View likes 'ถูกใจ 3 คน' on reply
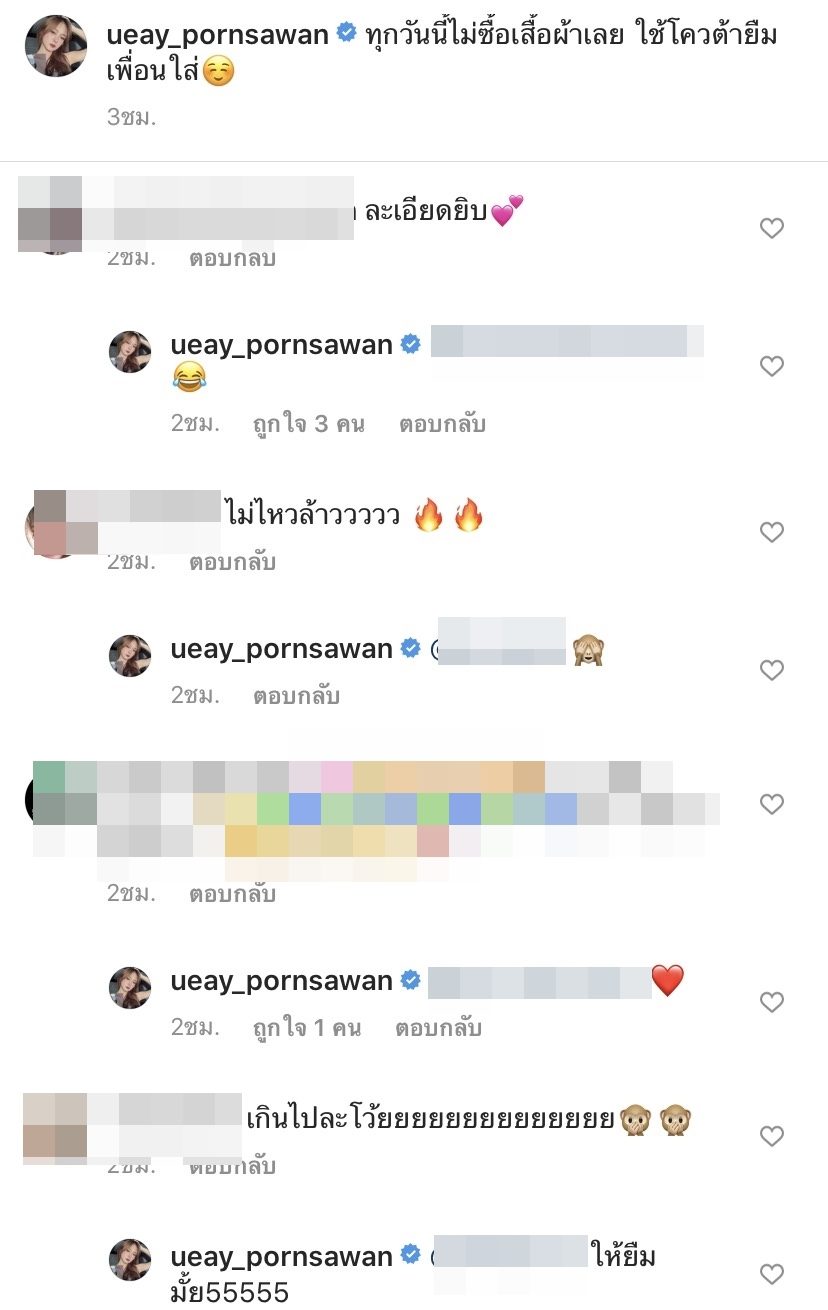 click(308, 424)
